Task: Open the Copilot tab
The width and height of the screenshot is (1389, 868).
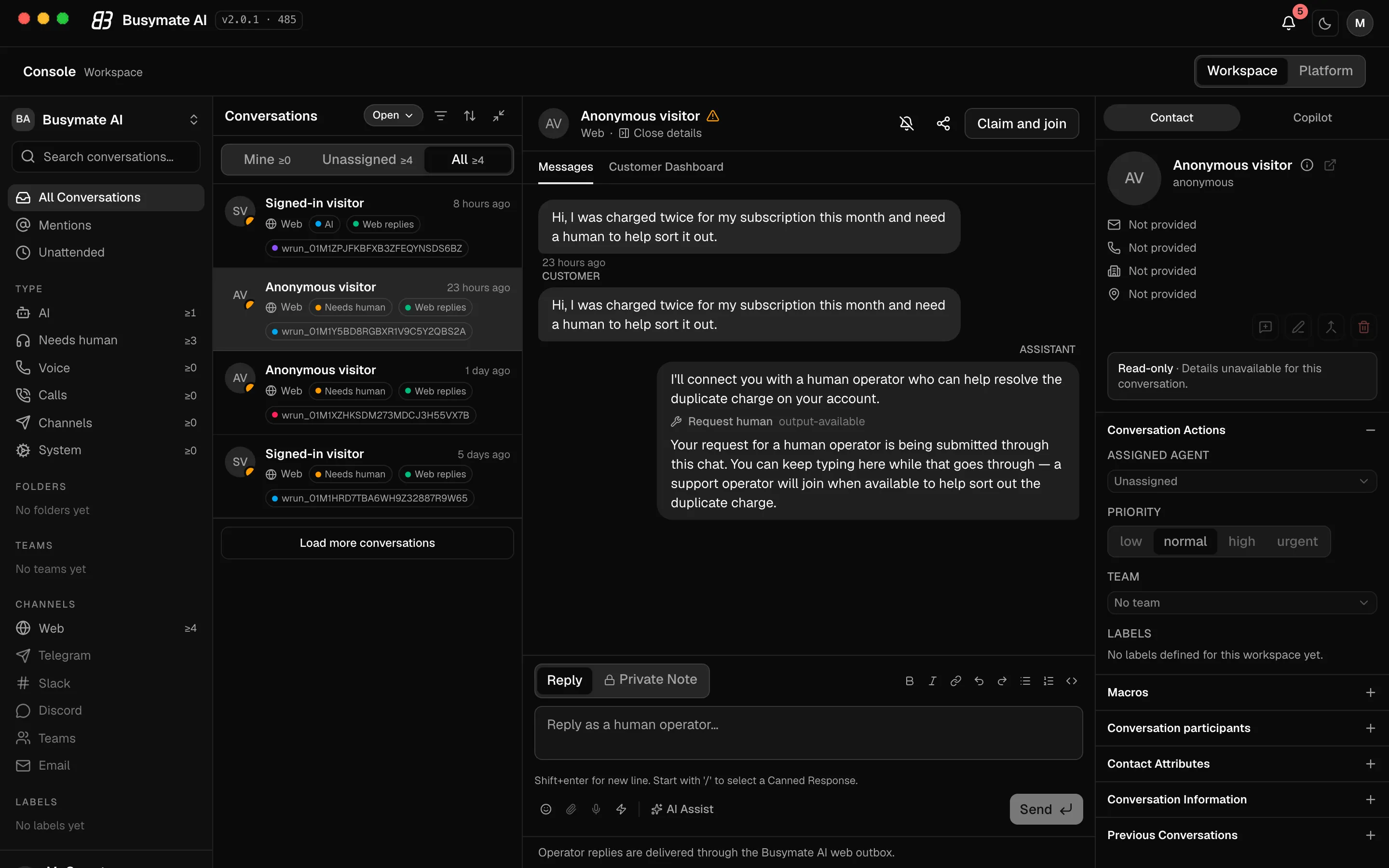Action: coord(1312,117)
